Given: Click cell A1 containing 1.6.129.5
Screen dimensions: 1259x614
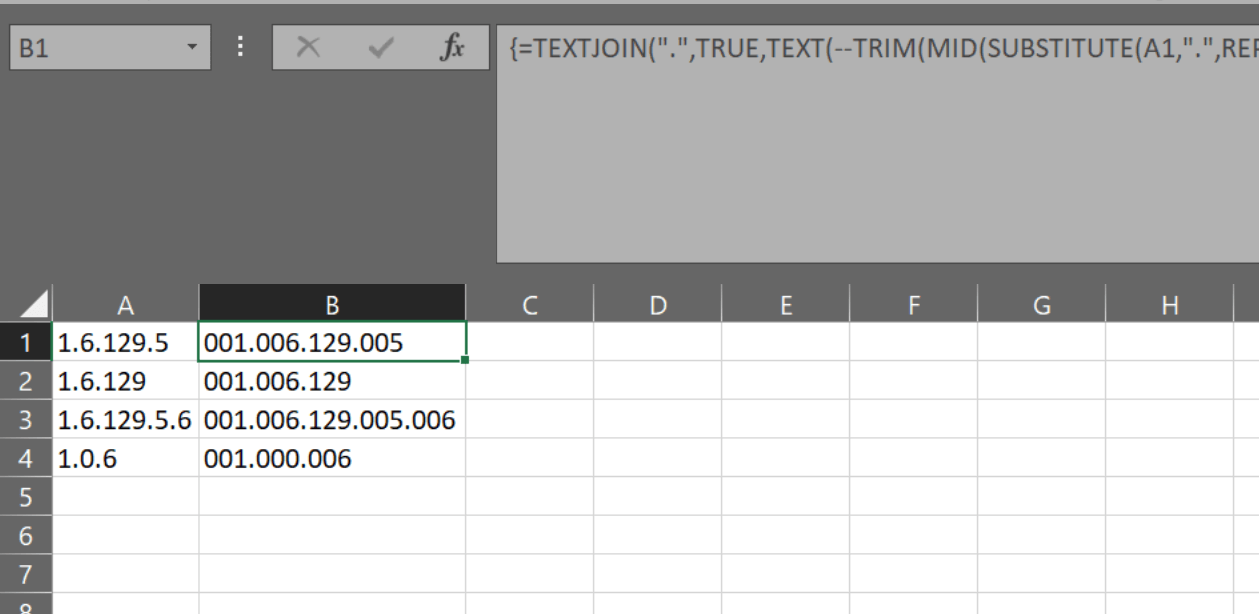Looking at the screenshot, I should [x=125, y=343].
